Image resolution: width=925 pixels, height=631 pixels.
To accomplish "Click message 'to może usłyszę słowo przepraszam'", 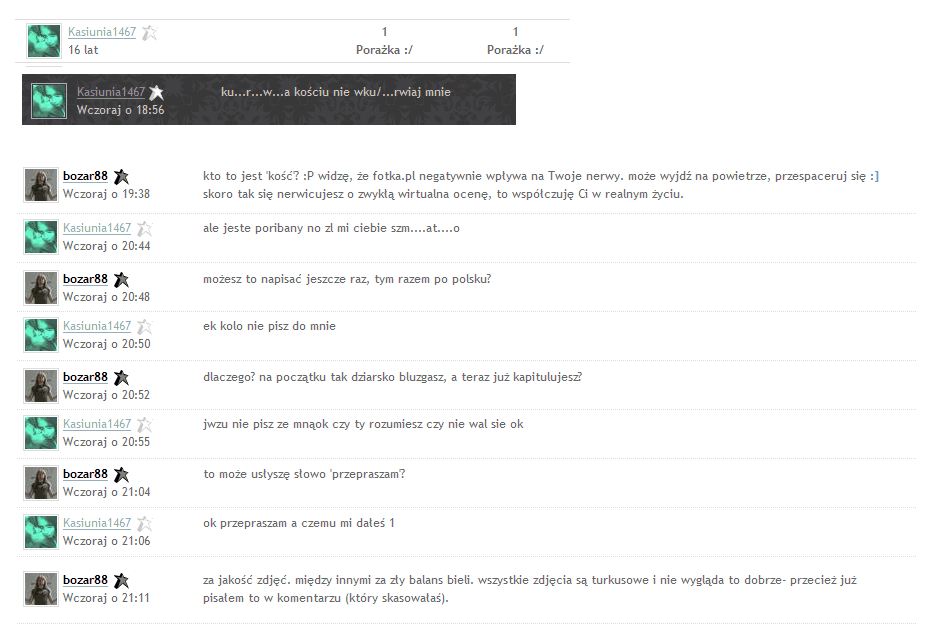I will 304,475.
